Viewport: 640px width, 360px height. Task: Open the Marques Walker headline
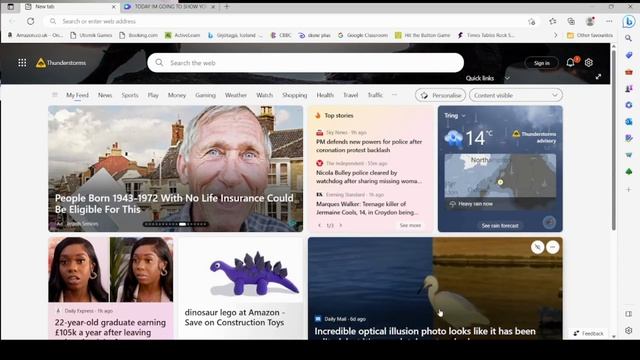click(367, 208)
